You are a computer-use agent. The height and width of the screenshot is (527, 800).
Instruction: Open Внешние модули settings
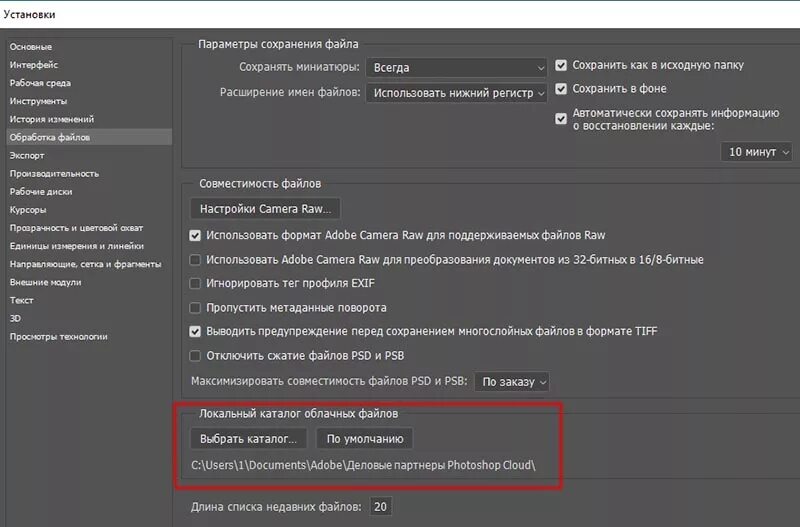pos(45,282)
